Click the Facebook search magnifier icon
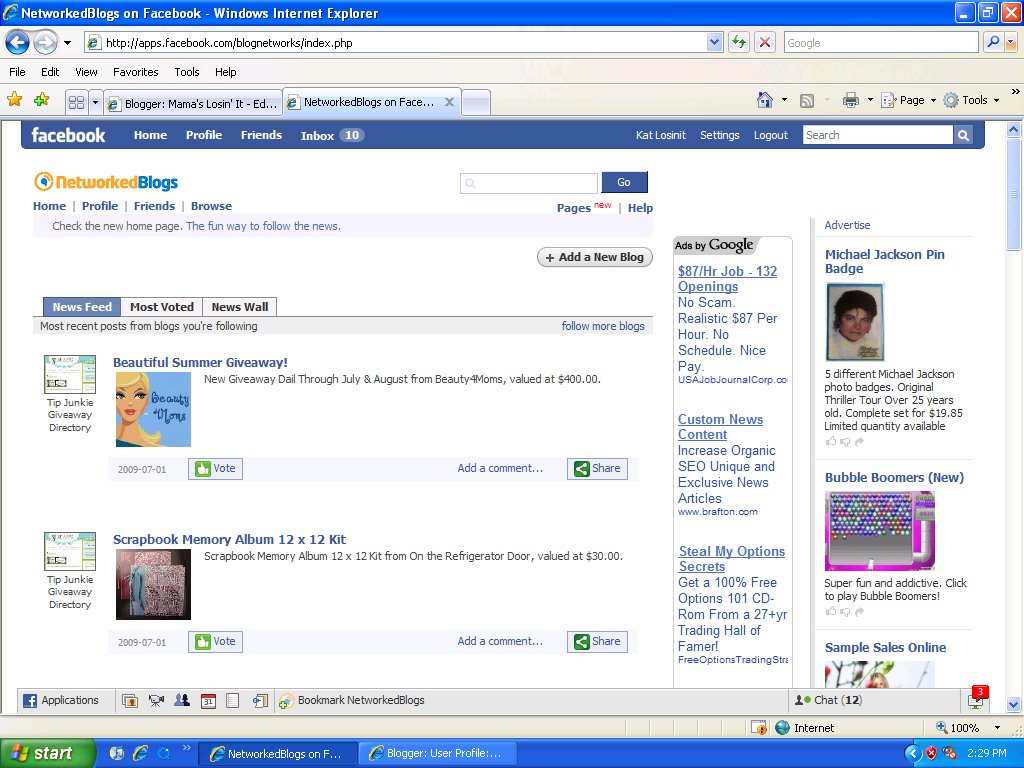 (963, 135)
